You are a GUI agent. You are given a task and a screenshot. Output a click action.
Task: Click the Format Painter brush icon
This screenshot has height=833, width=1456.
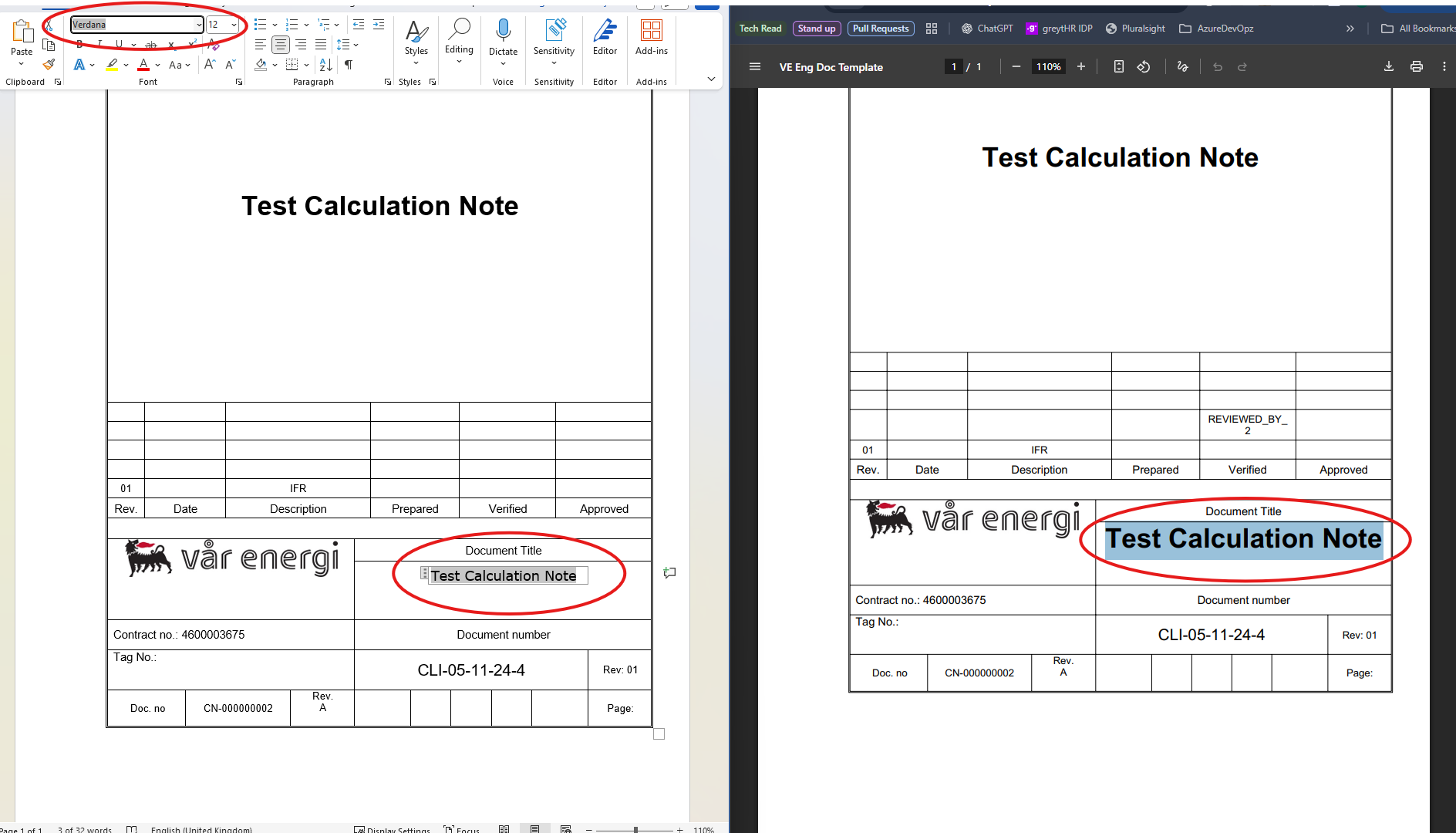tap(49, 65)
